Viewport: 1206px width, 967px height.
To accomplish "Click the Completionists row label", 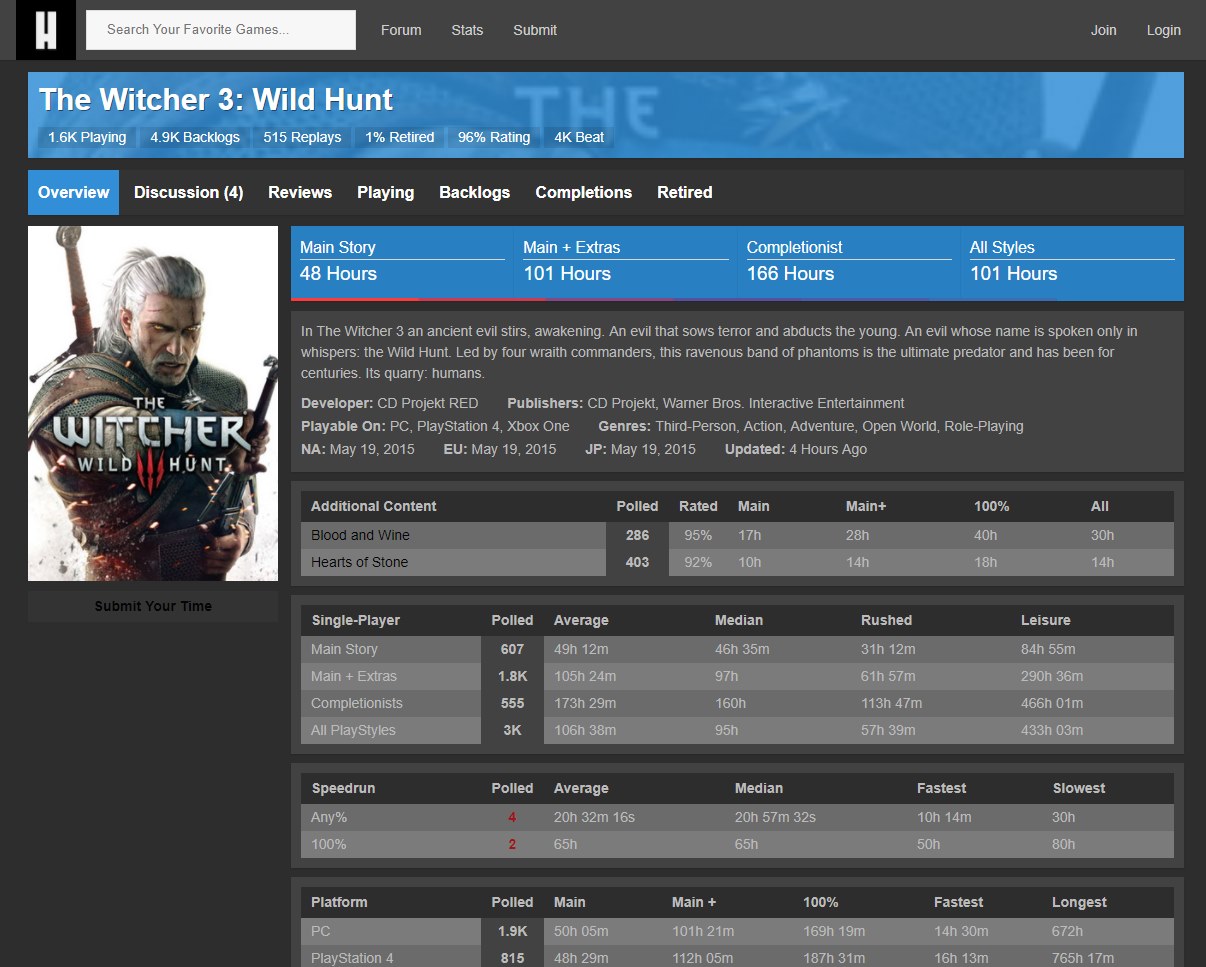I will [x=357, y=703].
